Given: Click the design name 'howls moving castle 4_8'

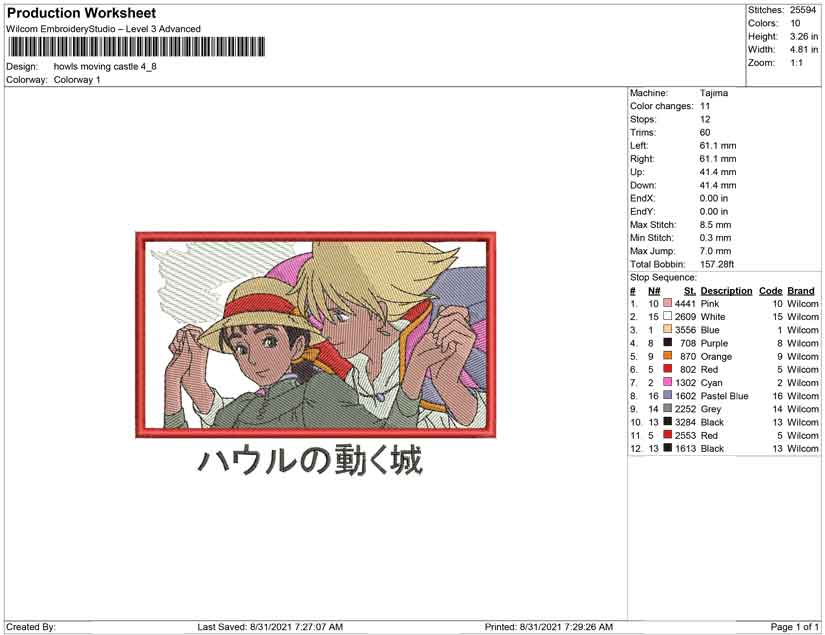Looking at the screenshot, I should coord(105,67).
